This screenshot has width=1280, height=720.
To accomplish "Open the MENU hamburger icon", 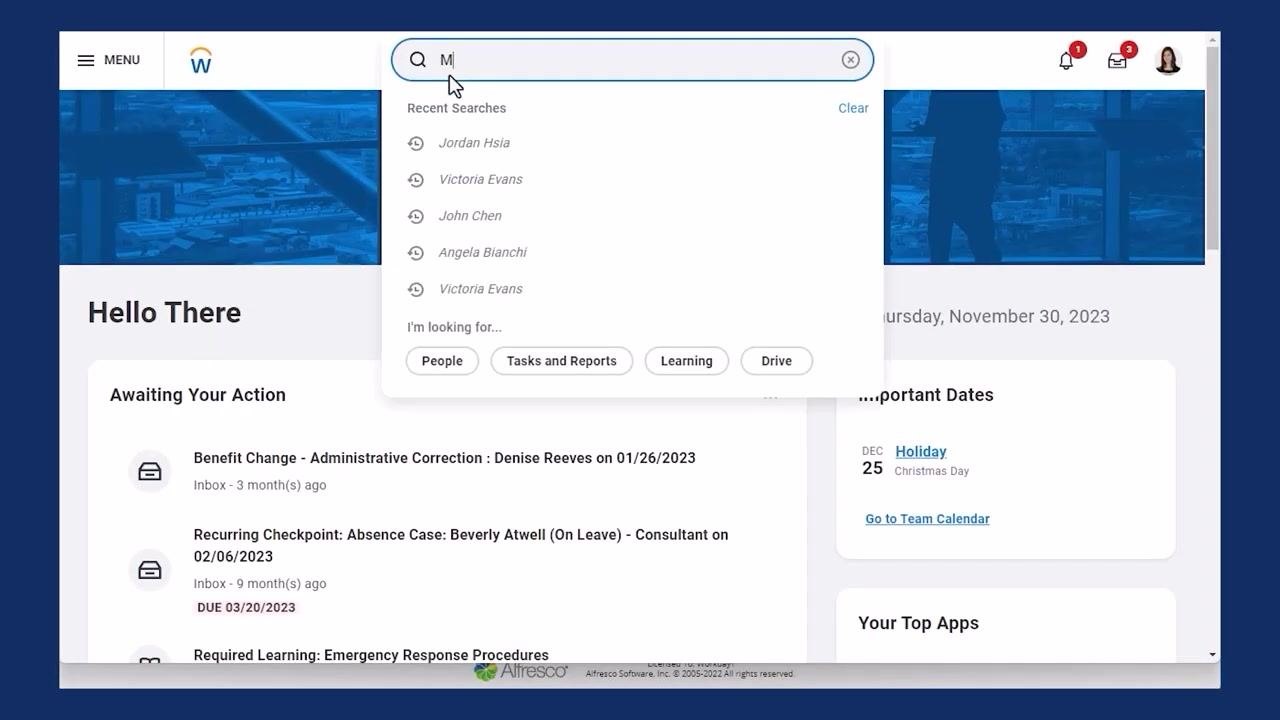I will click(x=86, y=60).
